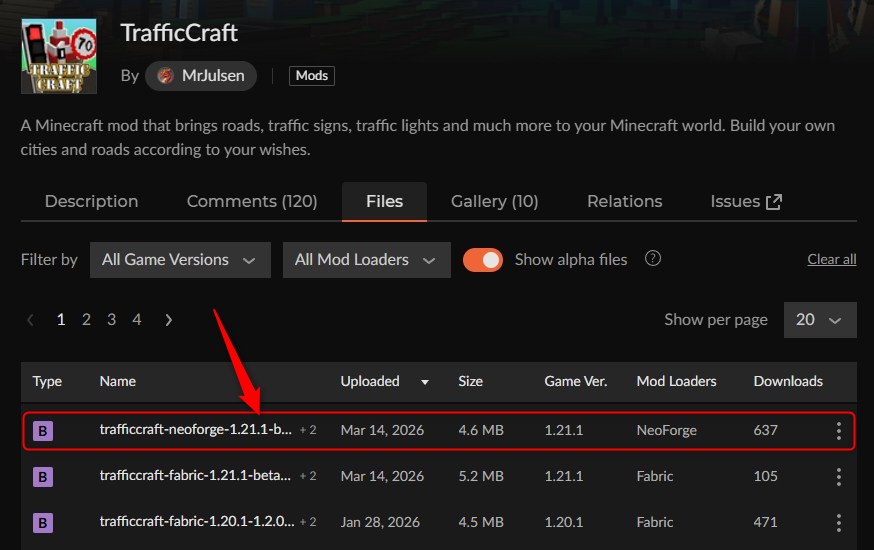This screenshot has width=874, height=550.
Task: Click the NeoForge mod loader cell
Action: click(667, 430)
